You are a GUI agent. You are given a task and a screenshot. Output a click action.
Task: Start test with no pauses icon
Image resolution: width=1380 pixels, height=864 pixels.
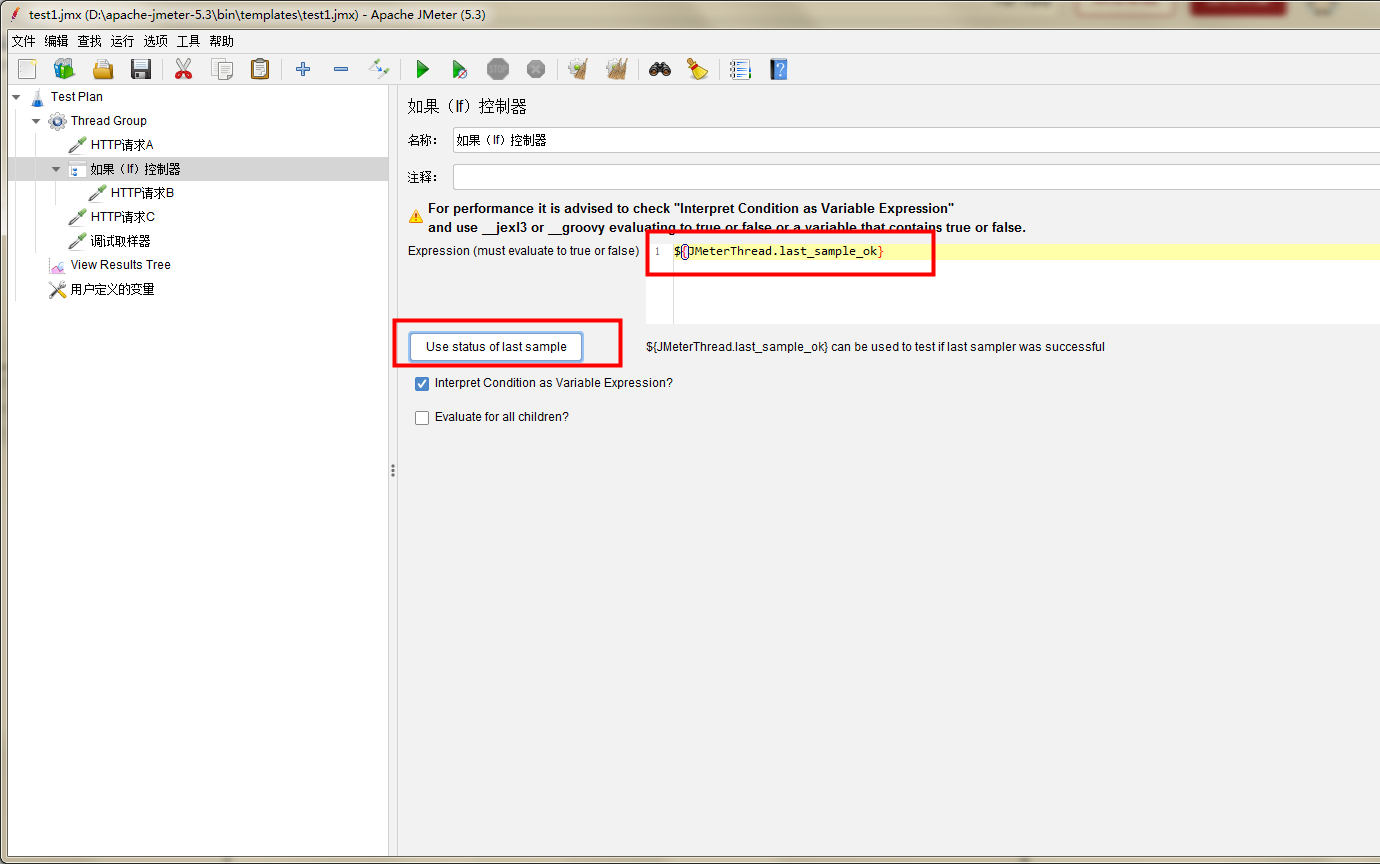click(x=460, y=69)
